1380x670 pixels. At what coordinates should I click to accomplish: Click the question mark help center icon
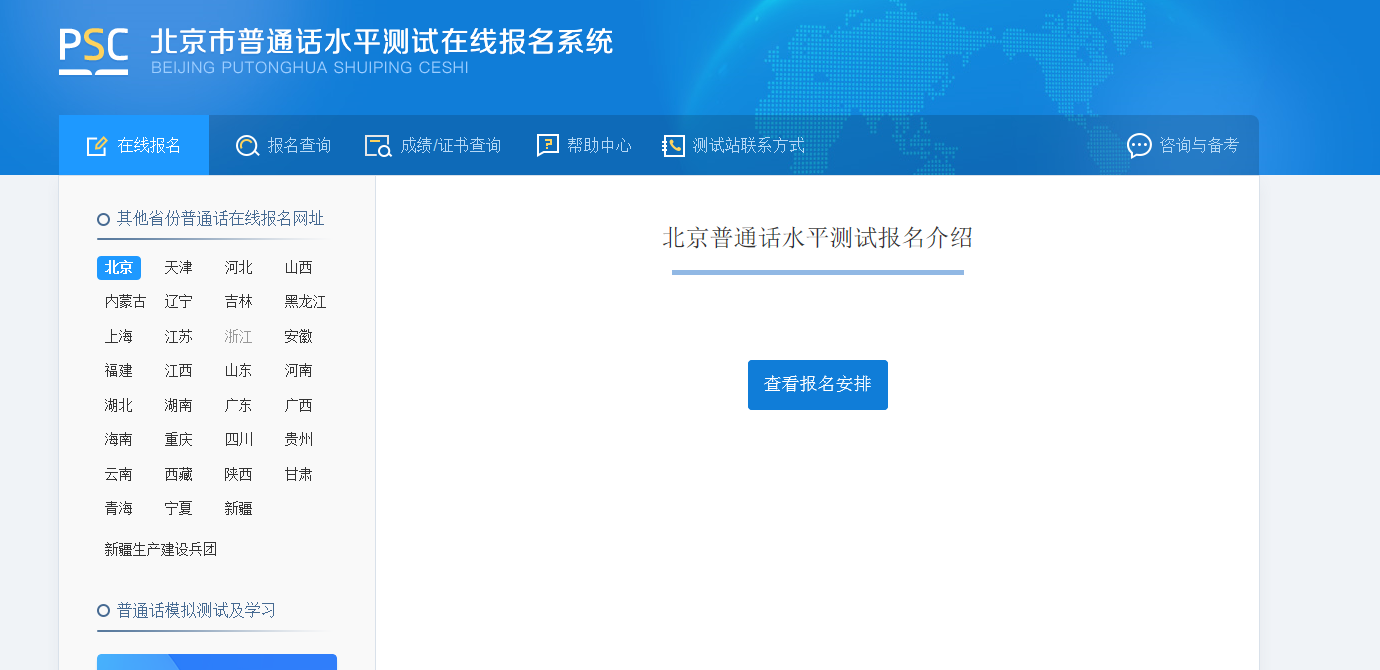[x=547, y=146]
